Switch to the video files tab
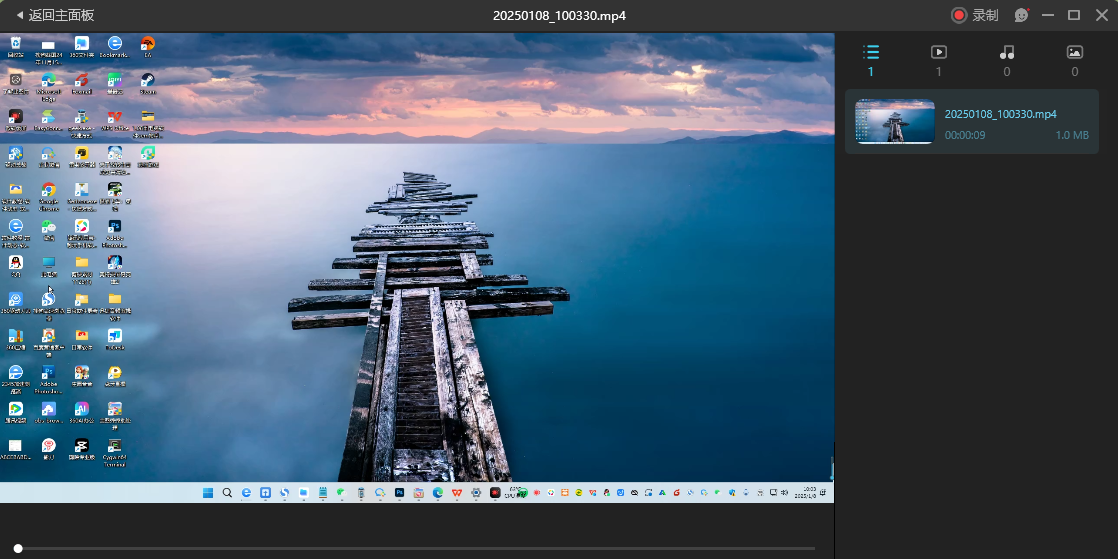 (x=938, y=59)
